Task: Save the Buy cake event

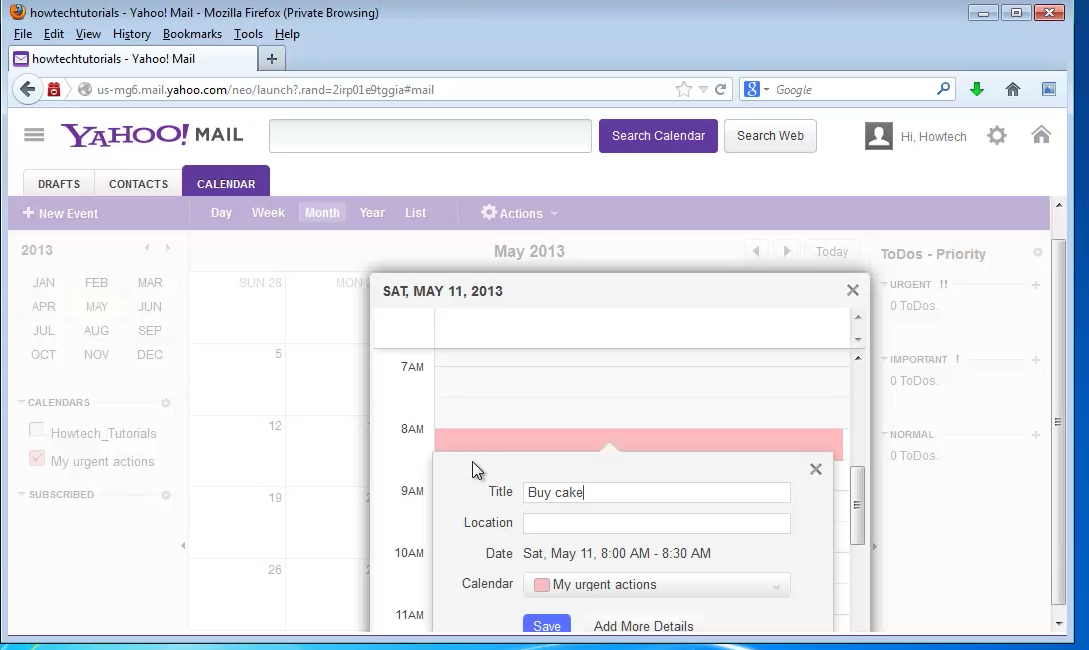Action: point(547,624)
